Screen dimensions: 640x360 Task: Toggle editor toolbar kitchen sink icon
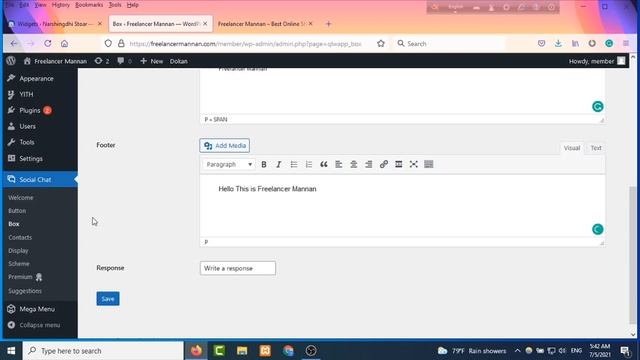click(429, 164)
